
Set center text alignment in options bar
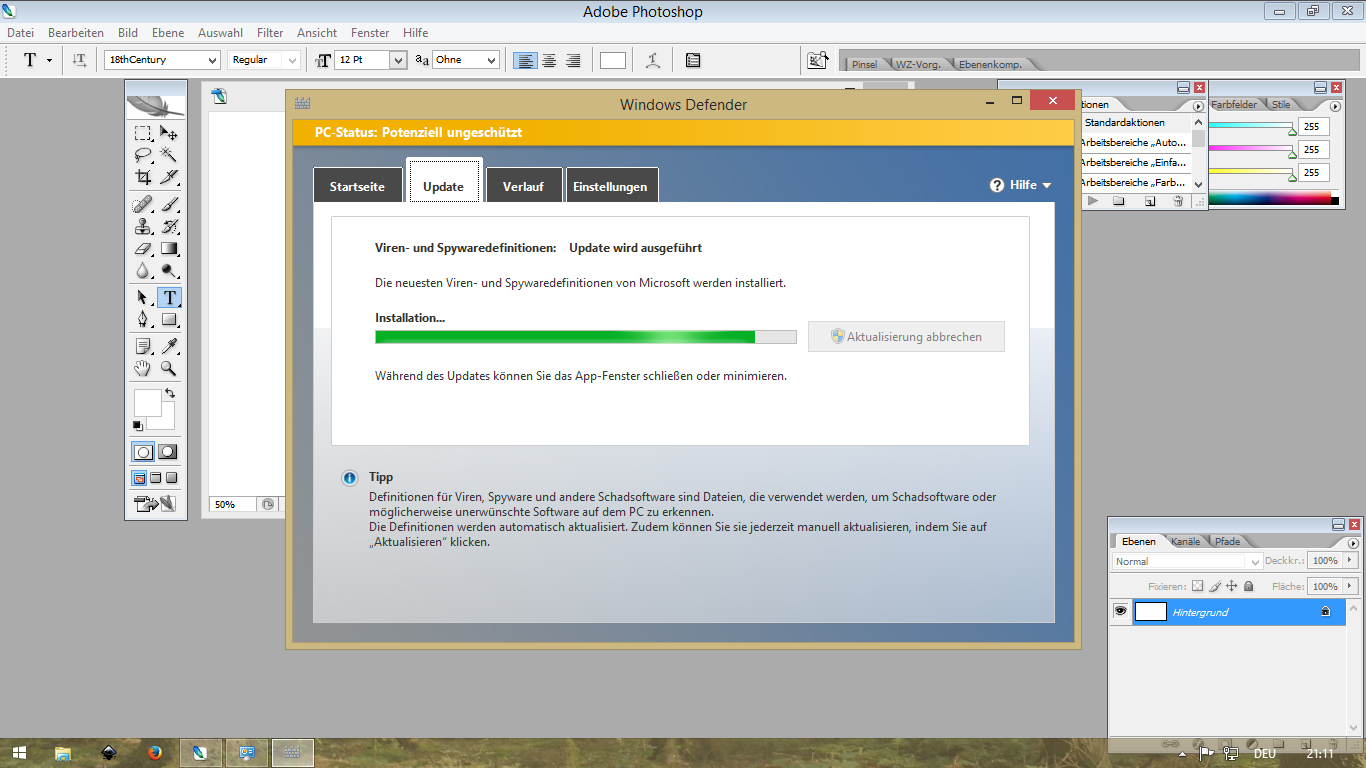pos(549,60)
